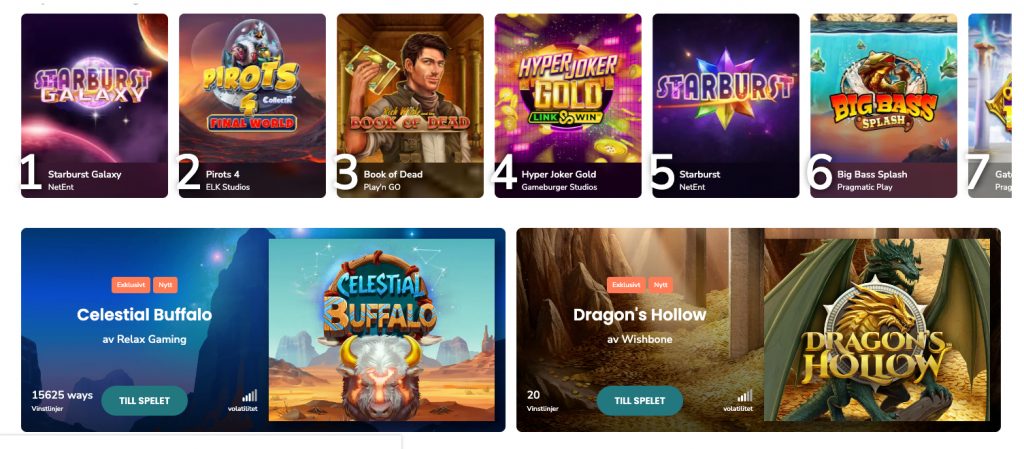
Task: Click the Exklusivt badge on Celestial Buffalo
Action: pos(131,285)
